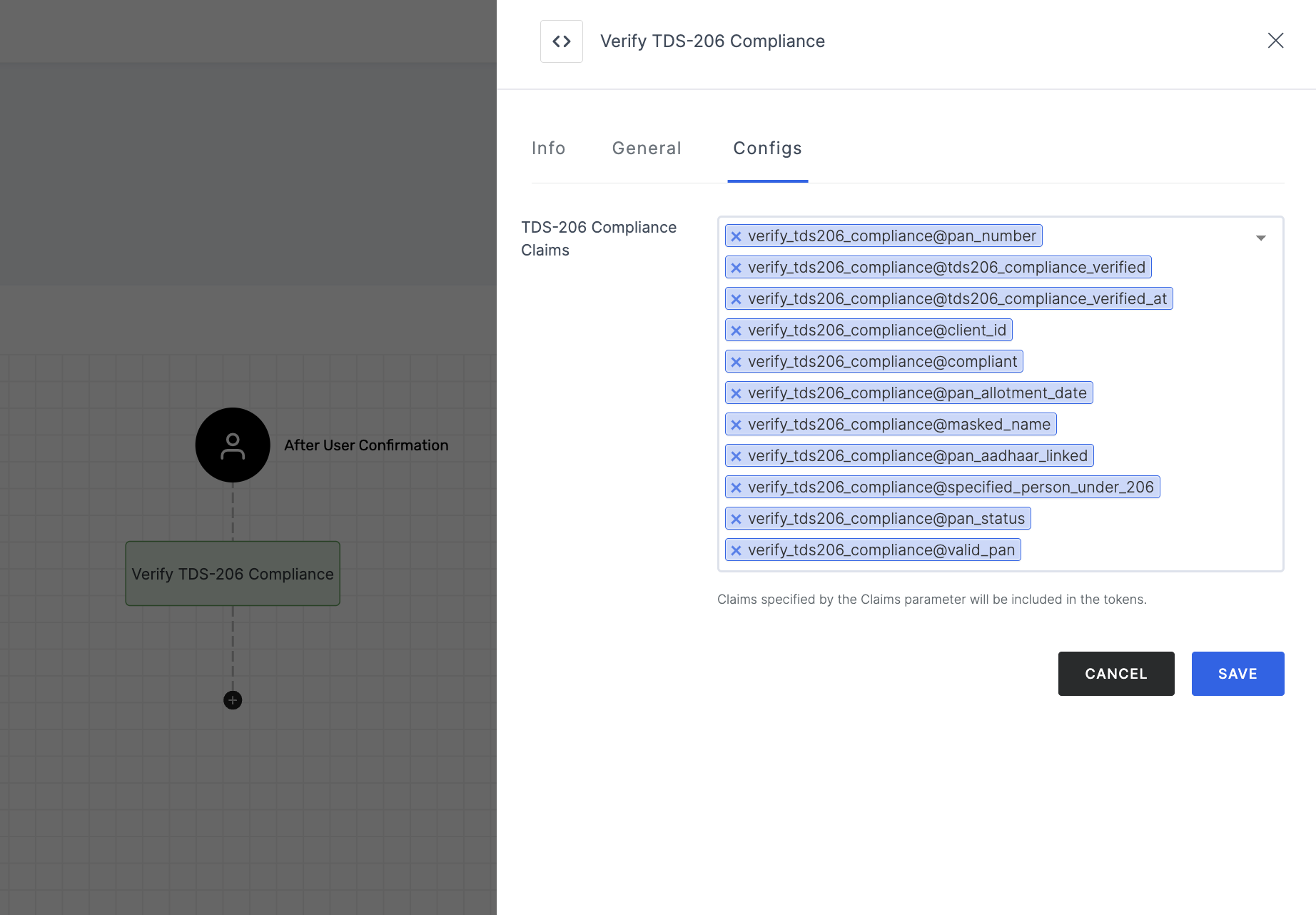Remove the masked_name claim tag
Image resolution: width=1316 pixels, height=915 pixels.
click(736, 425)
